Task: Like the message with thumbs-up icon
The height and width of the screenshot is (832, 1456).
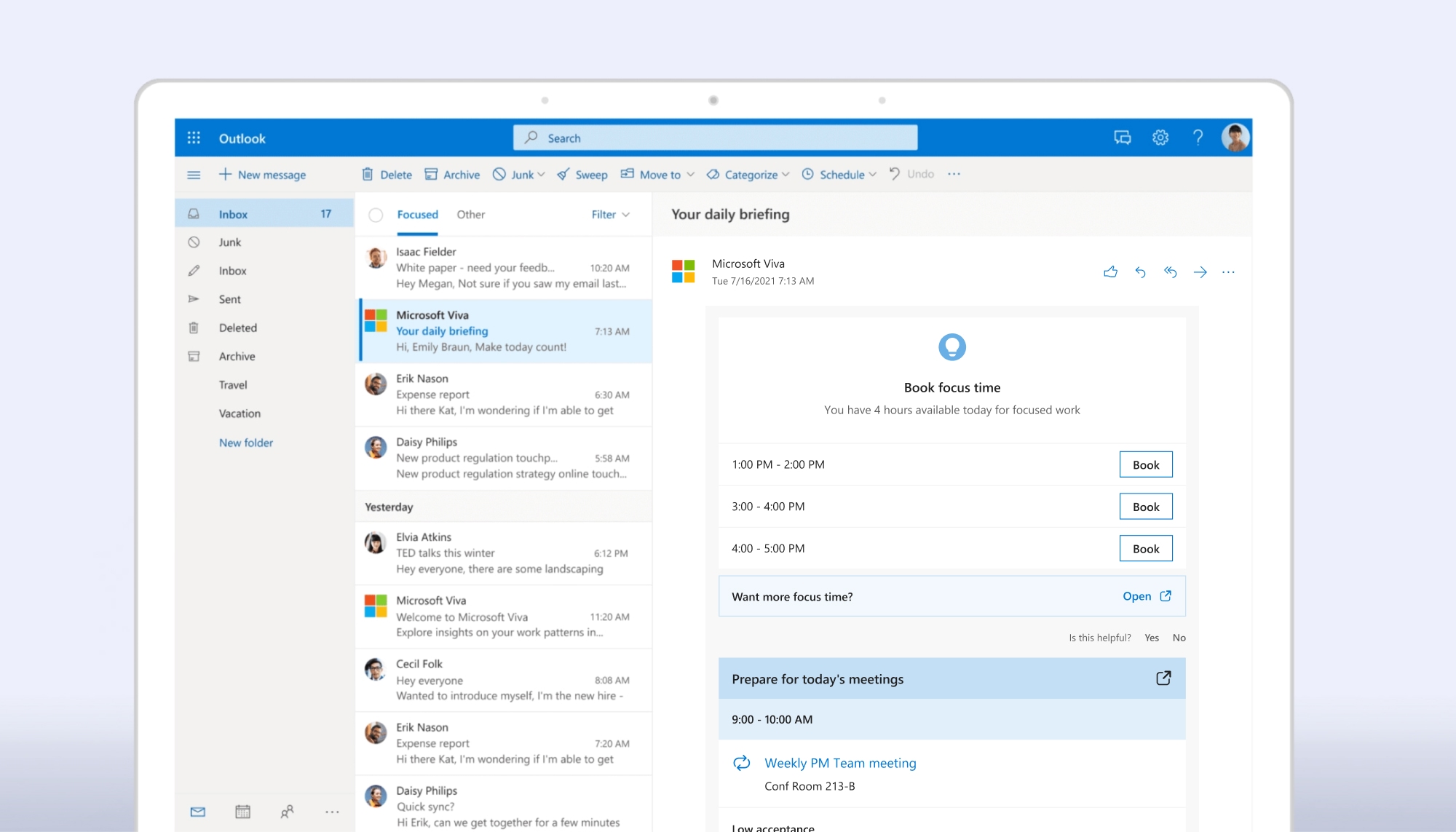Action: [1110, 272]
